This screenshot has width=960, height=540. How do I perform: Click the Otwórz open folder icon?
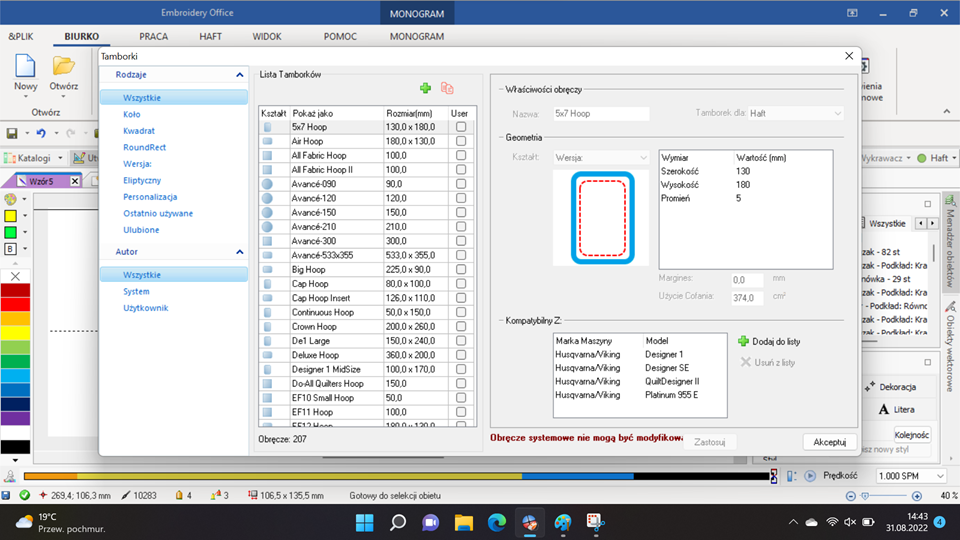(x=63, y=67)
